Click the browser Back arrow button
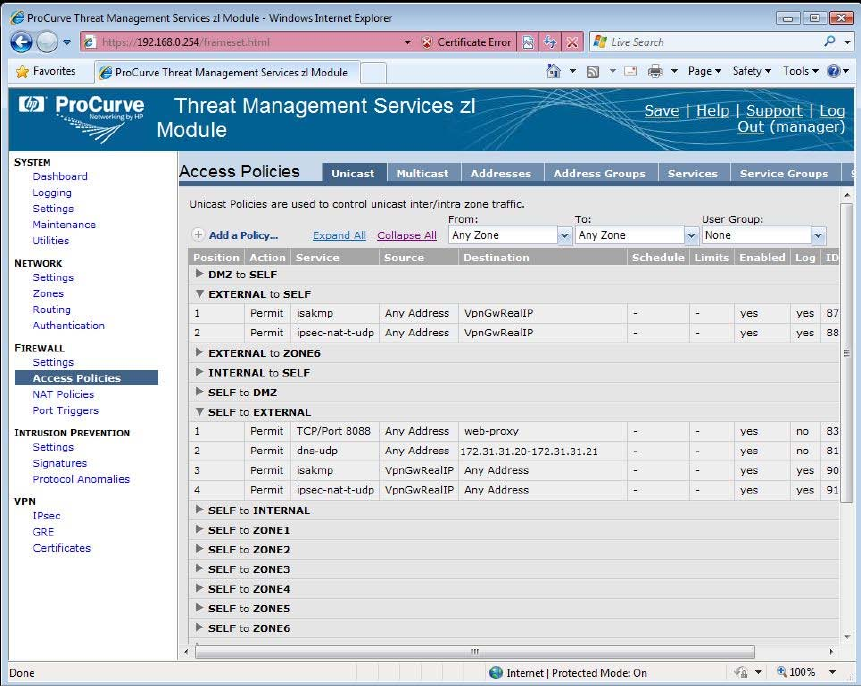This screenshot has height=686, width=861. coord(21,42)
